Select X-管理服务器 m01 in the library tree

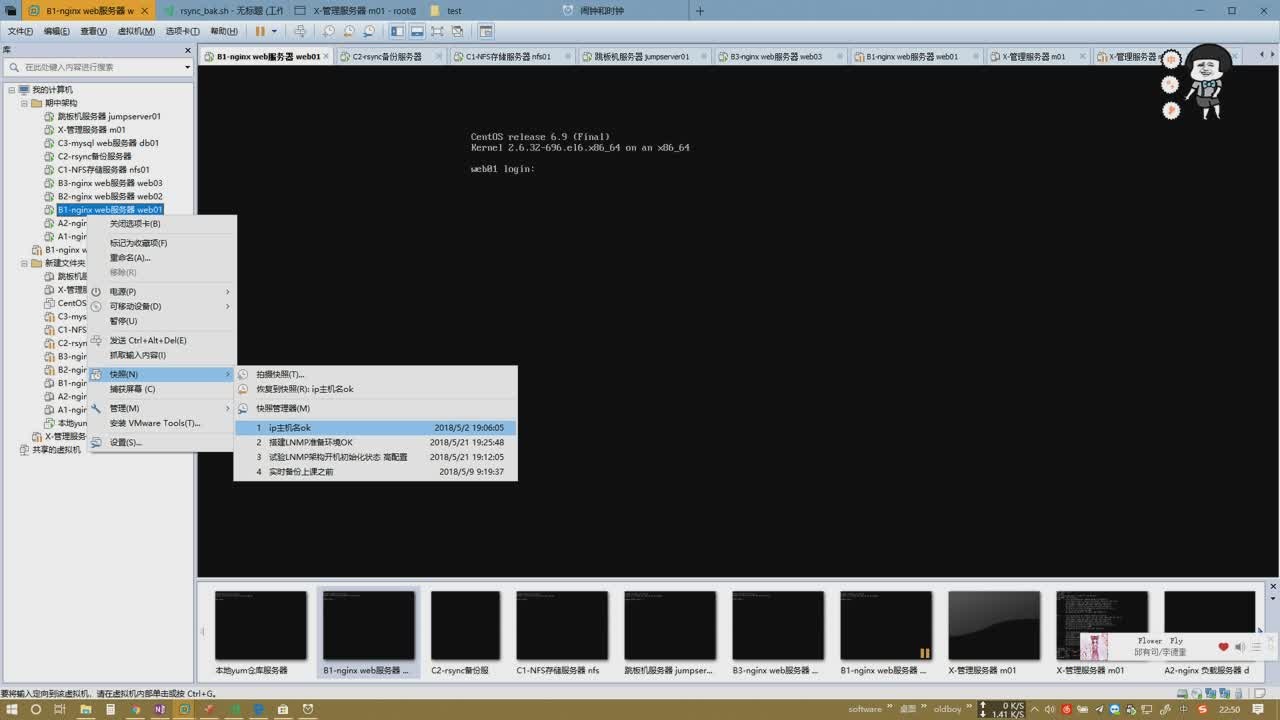(x=91, y=129)
